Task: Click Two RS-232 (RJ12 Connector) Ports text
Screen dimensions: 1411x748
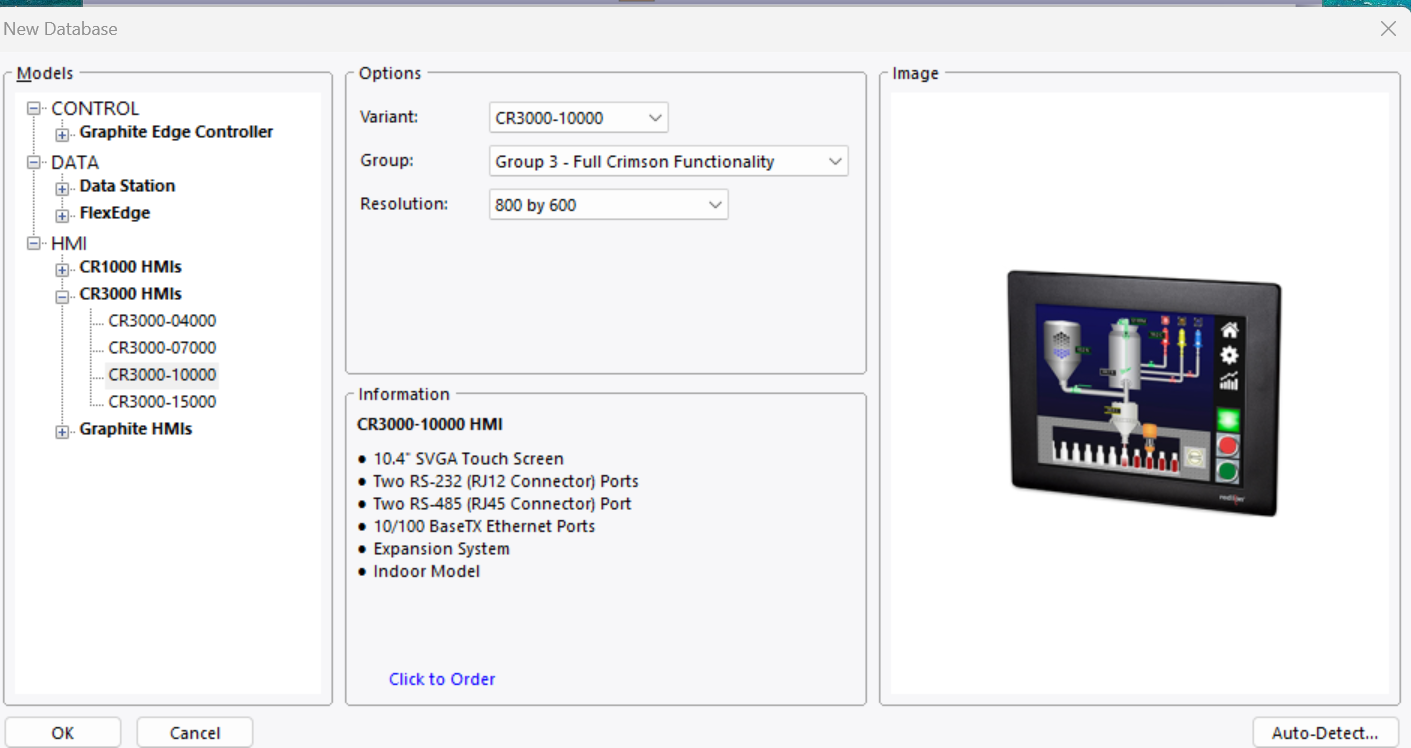Action: [x=506, y=481]
